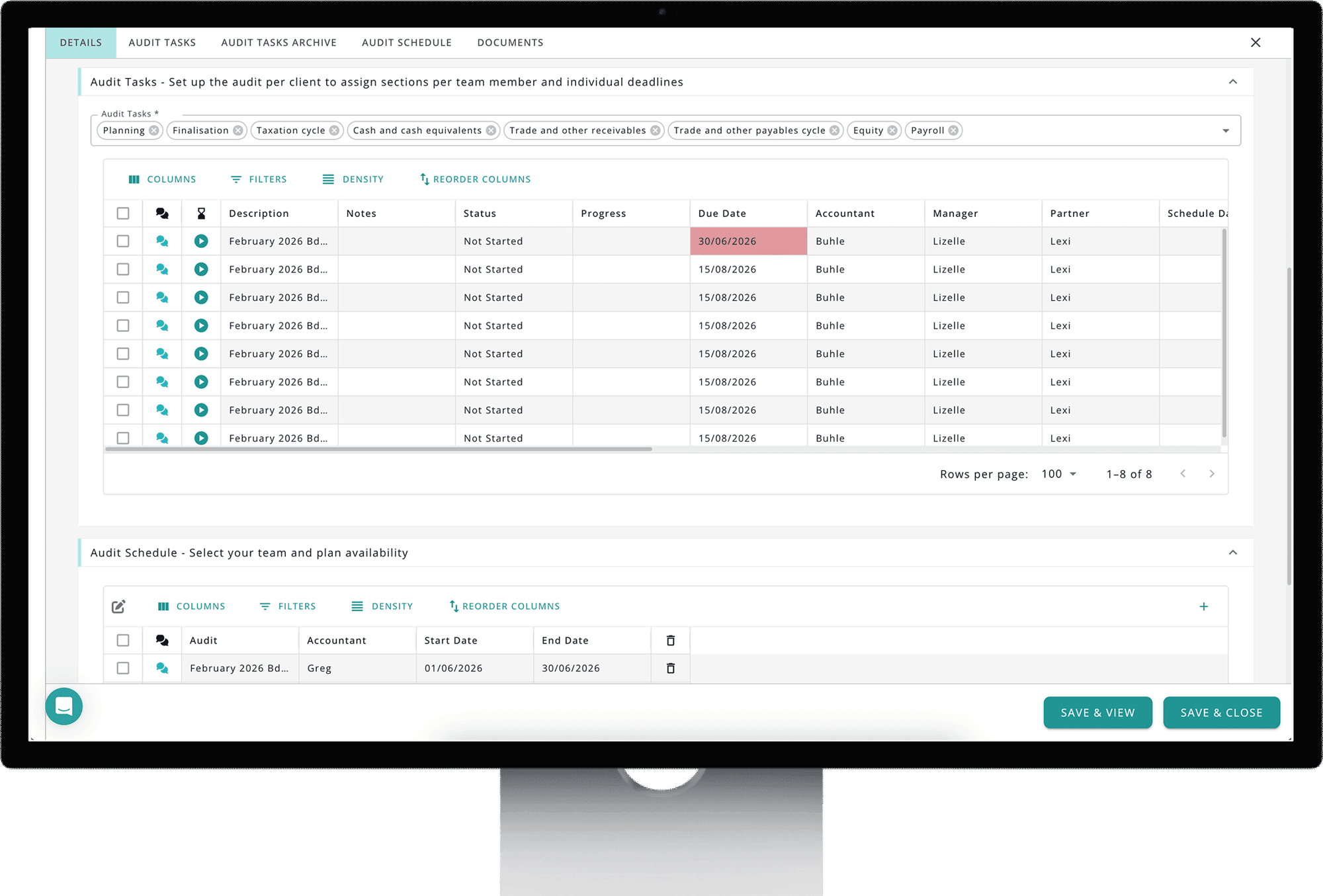
Task: Collapse the Audit Schedule section
Action: point(1233,553)
